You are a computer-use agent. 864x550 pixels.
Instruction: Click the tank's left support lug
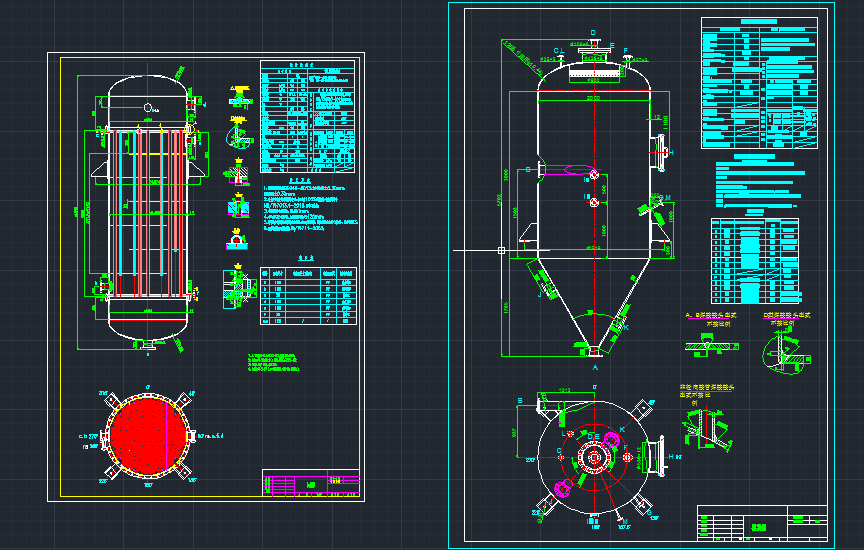pos(529,233)
